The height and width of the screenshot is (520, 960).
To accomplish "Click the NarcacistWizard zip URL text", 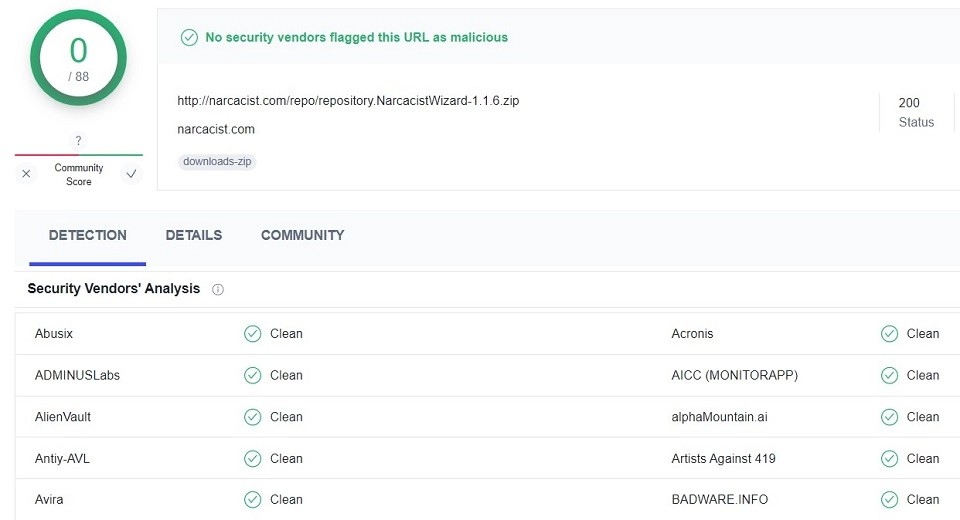I will pos(348,100).
